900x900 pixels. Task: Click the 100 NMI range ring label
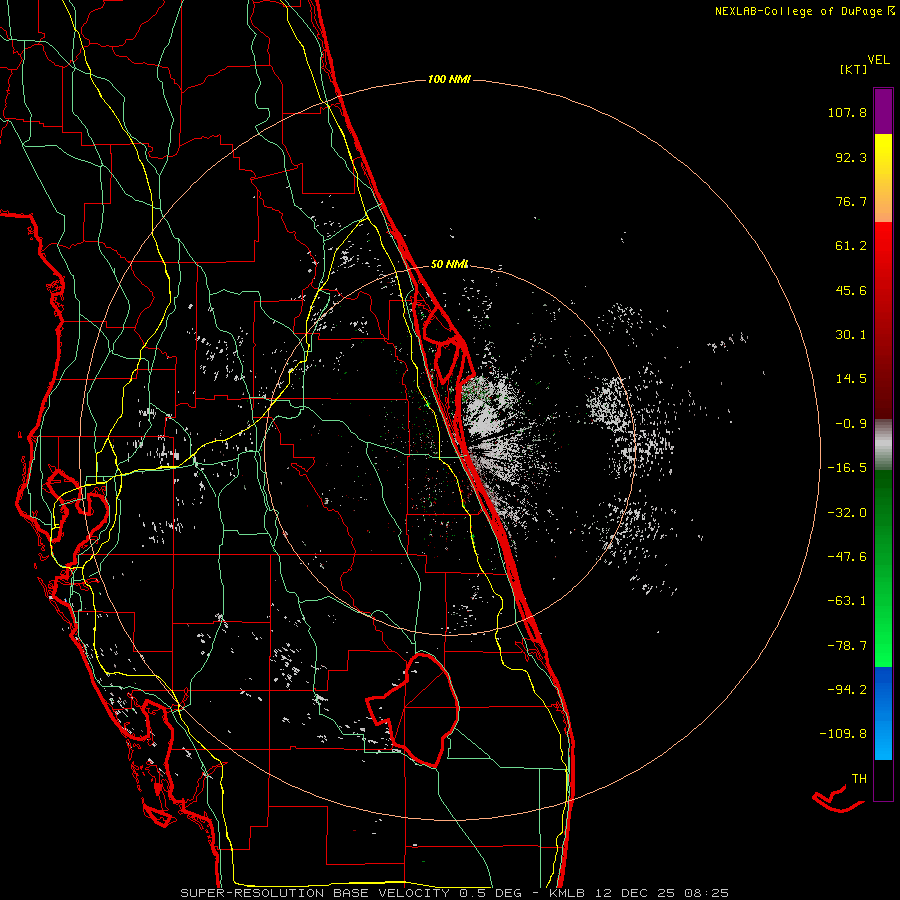click(x=449, y=79)
